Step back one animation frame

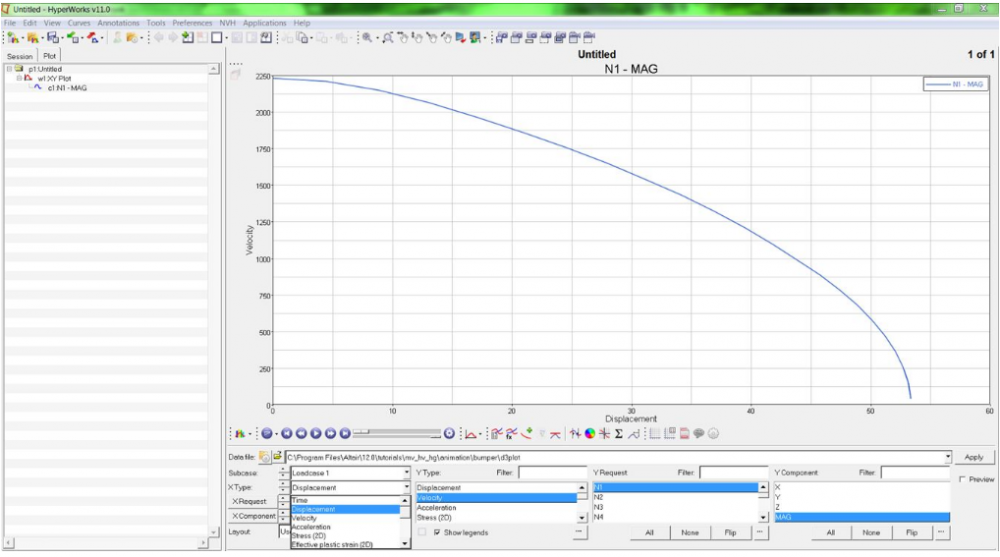(x=301, y=434)
